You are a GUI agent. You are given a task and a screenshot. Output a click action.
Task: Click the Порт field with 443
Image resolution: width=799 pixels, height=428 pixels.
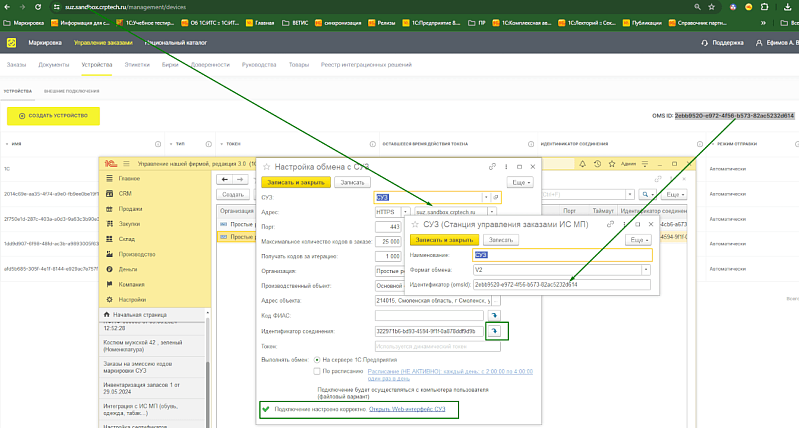(388, 227)
